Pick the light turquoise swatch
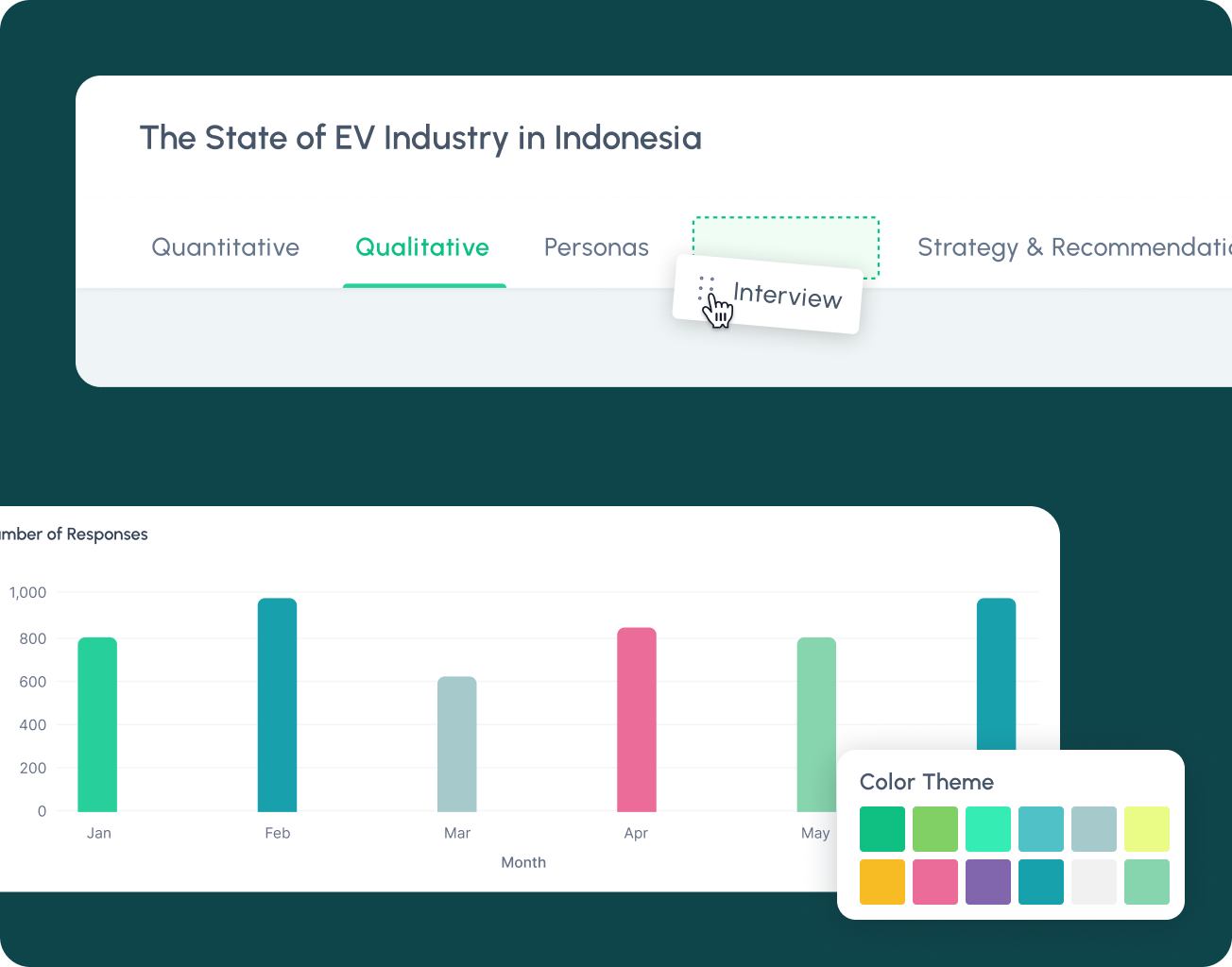This screenshot has width=1232, height=967. point(1041,829)
